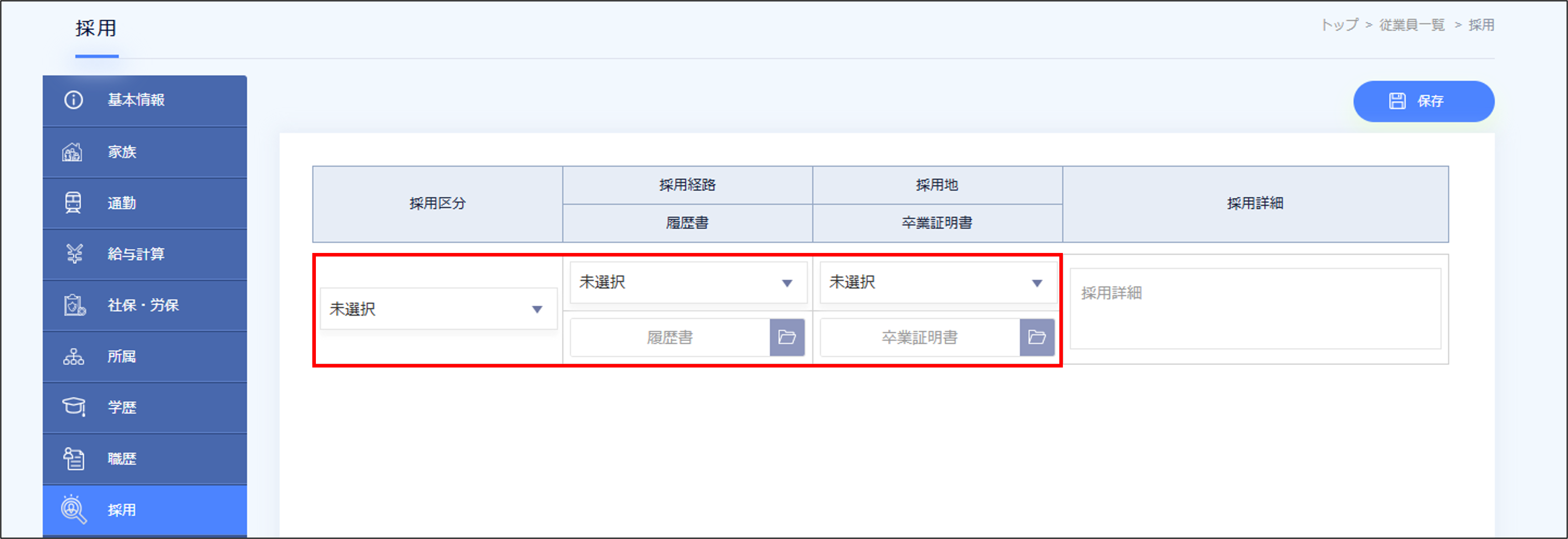
Task: Follow the トップ breadcrumb link
Action: pos(1339,25)
